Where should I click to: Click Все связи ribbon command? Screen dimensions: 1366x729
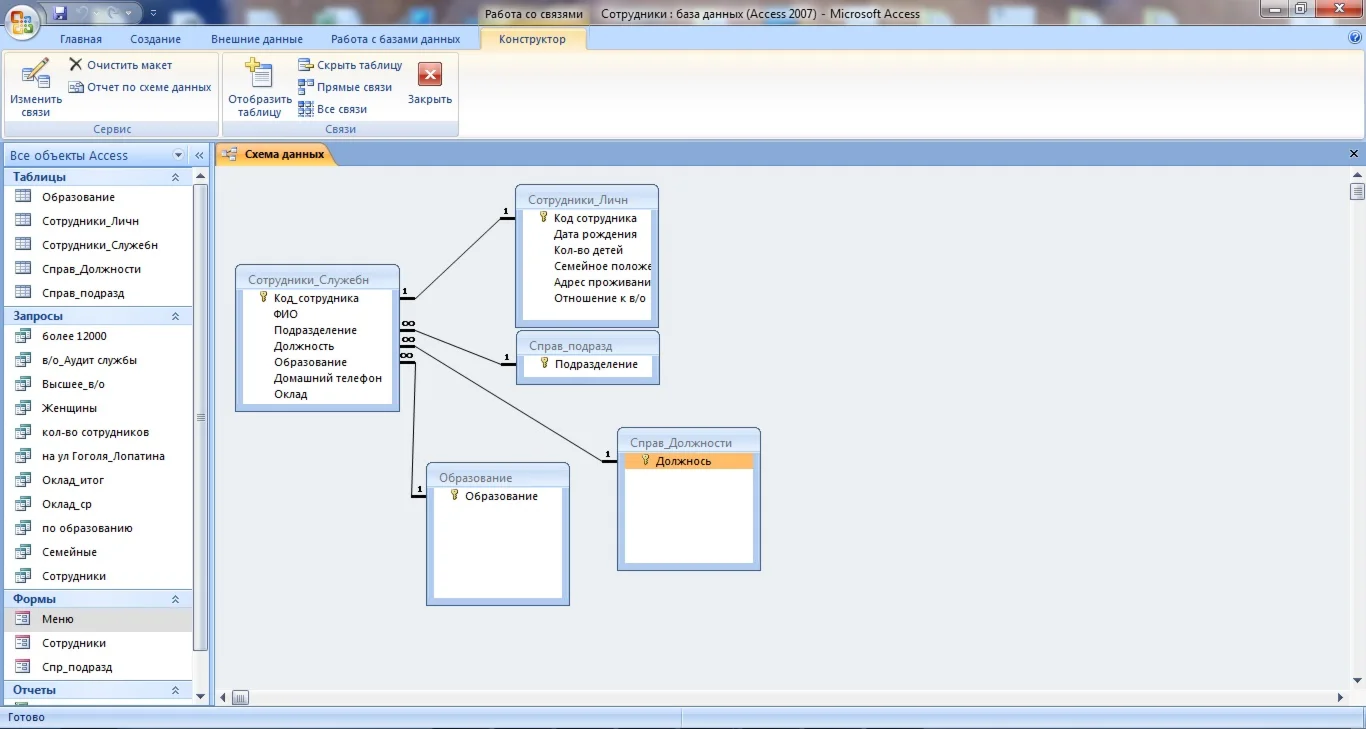click(x=332, y=109)
